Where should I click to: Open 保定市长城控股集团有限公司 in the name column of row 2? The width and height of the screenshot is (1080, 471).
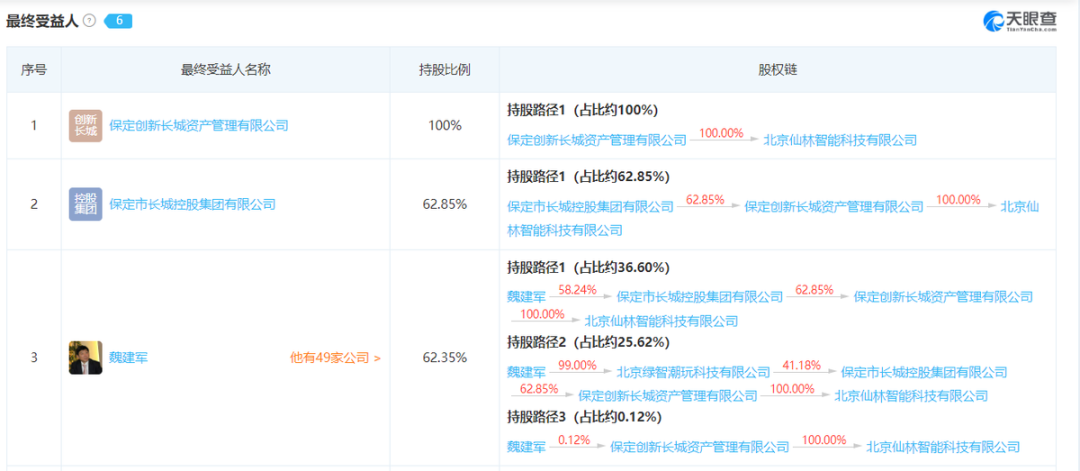click(192, 204)
